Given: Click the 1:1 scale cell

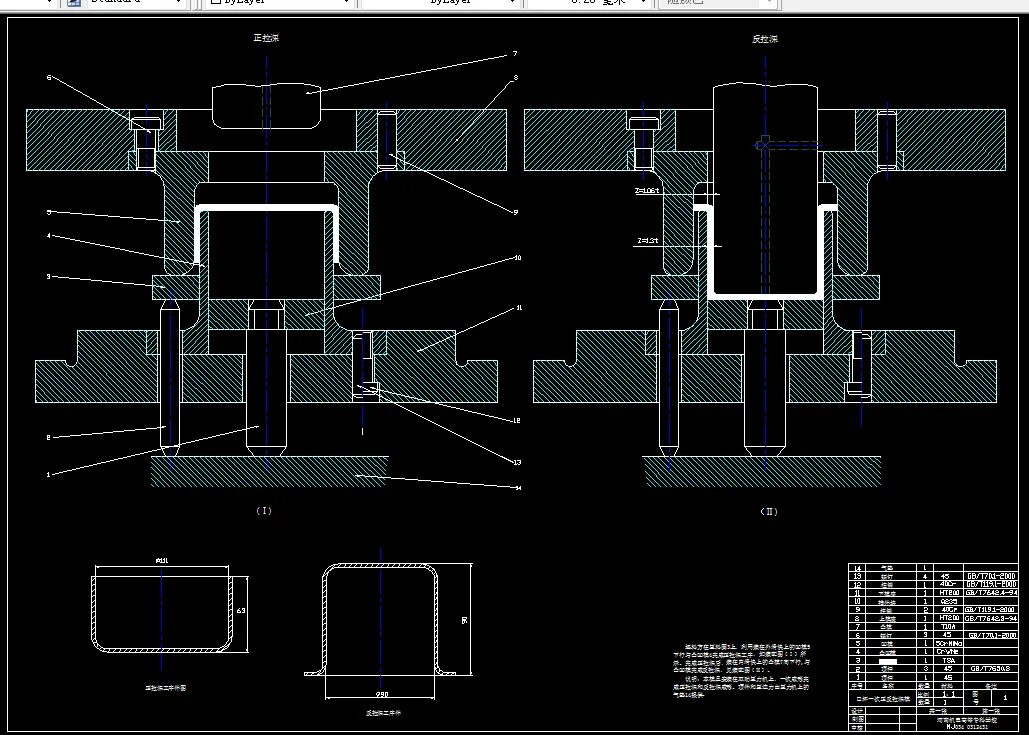Looking at the screenshot, I should [x=949, y=694].
